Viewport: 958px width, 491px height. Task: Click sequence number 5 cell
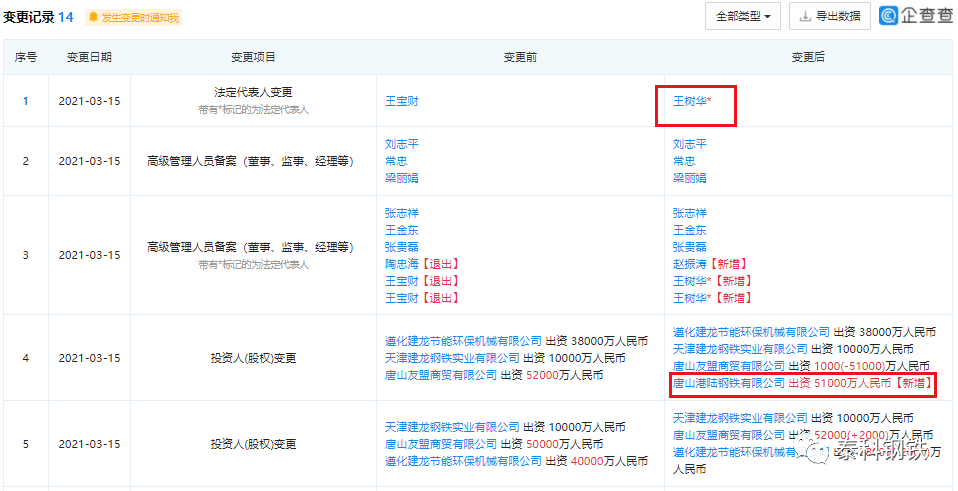click(26, 444)
